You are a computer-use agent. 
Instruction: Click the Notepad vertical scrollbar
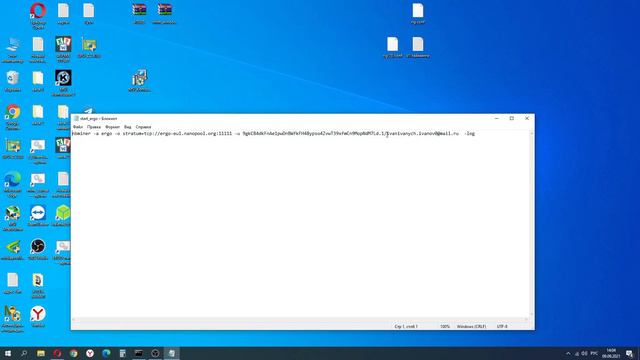[x=532, y=224]
